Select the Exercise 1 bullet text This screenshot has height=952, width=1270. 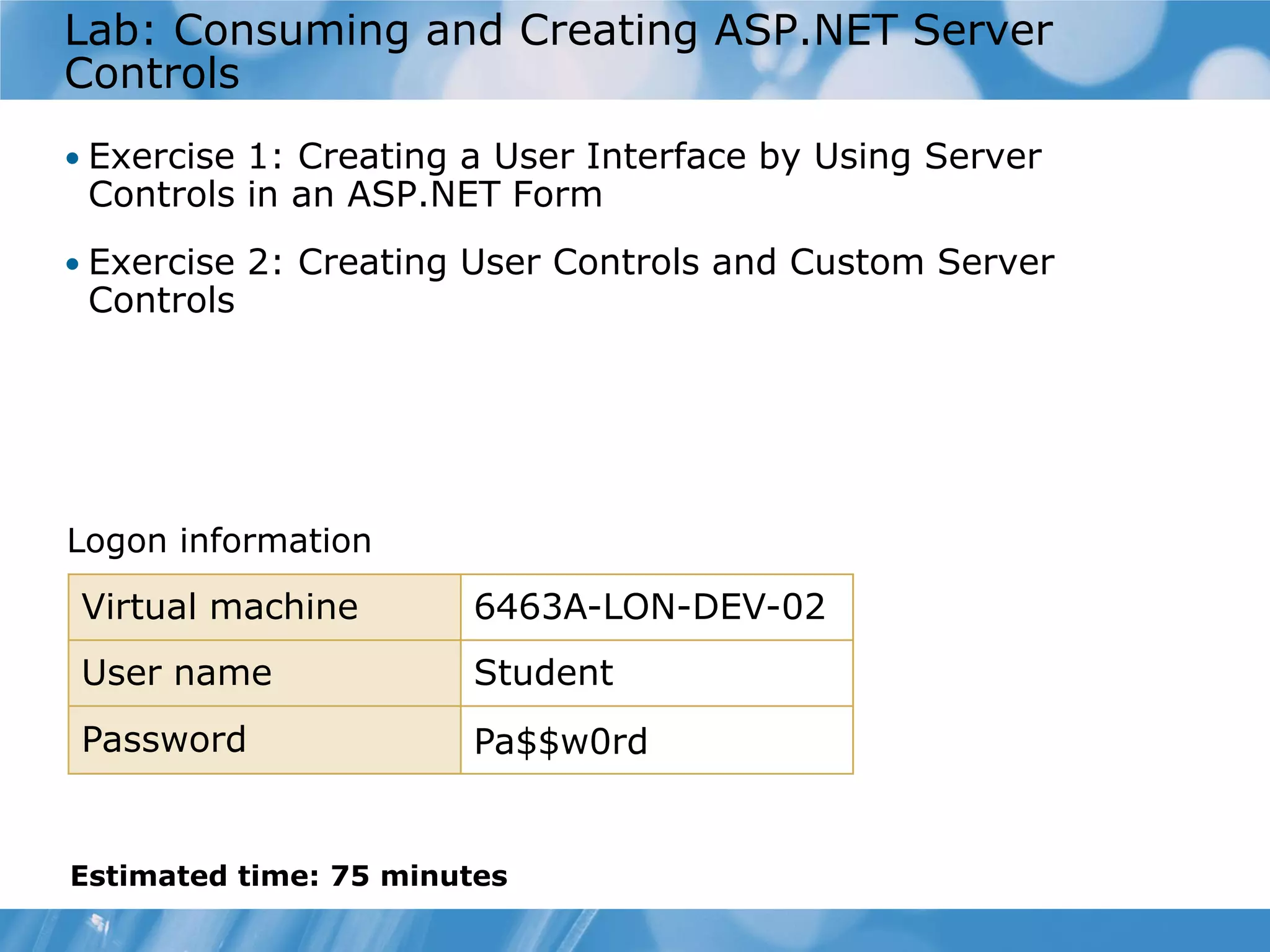pyautogui.click(x=565, y=175)
